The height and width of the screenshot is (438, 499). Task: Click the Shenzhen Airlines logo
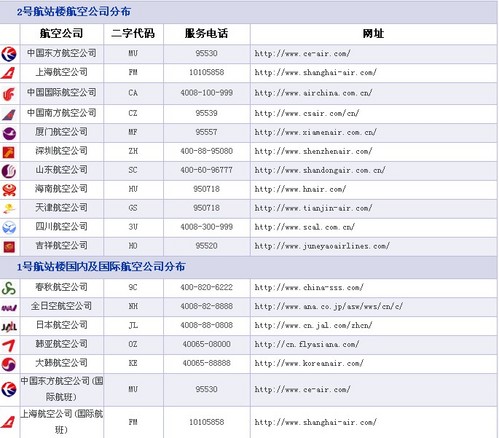pyautogui.click(x=9, y=152)
